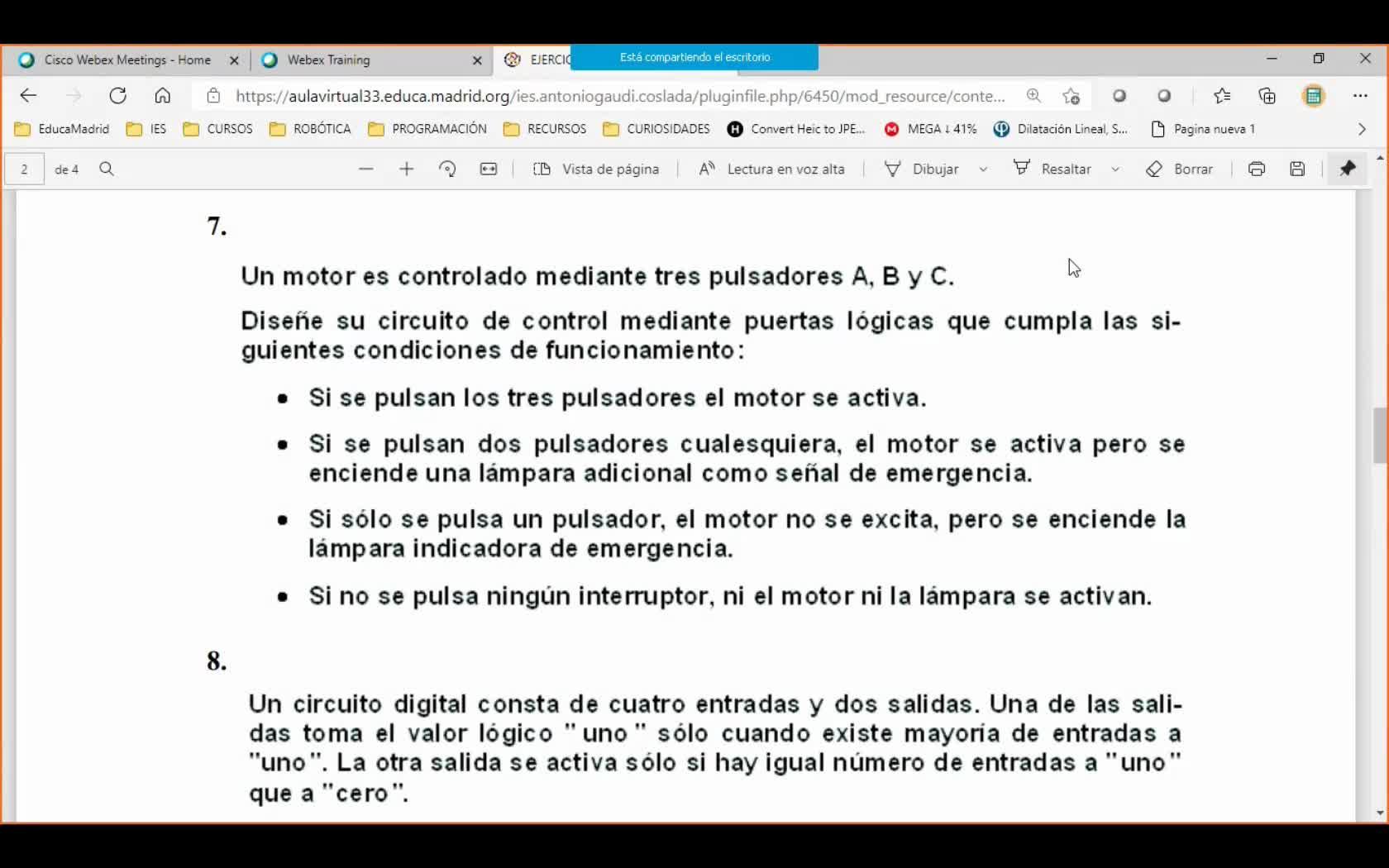Search within the PDF document
The height and width of the screenshot is (868, 1389).
(107, 169)
